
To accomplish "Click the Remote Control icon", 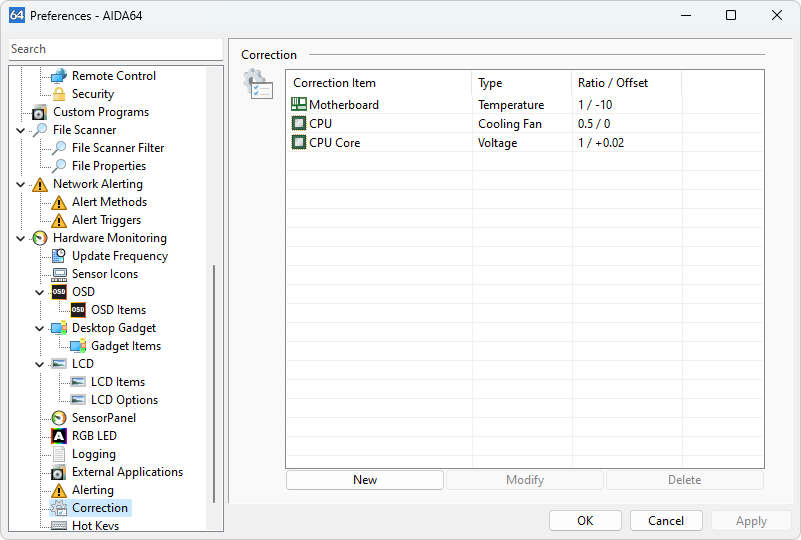I will pyautogui.click(x=59, y=76).
